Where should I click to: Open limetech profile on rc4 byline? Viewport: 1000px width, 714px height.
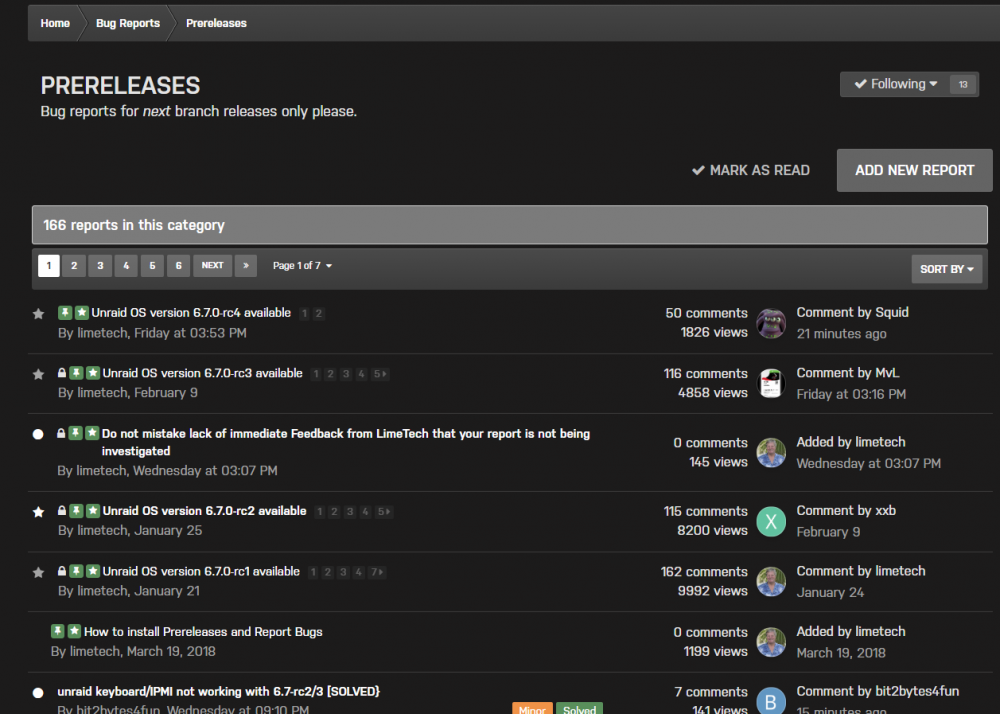pyautogui.click(x=102, y=333)
